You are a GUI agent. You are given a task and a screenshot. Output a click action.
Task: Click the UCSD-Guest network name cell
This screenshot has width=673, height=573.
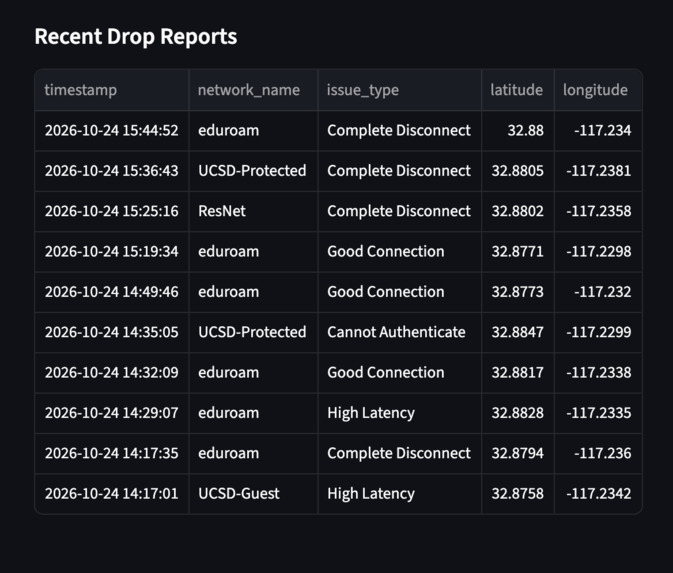pos(253,494)
